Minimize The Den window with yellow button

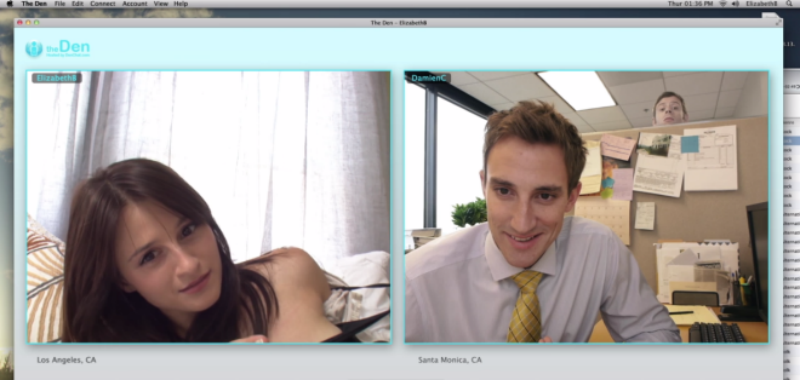coord(28,22)
